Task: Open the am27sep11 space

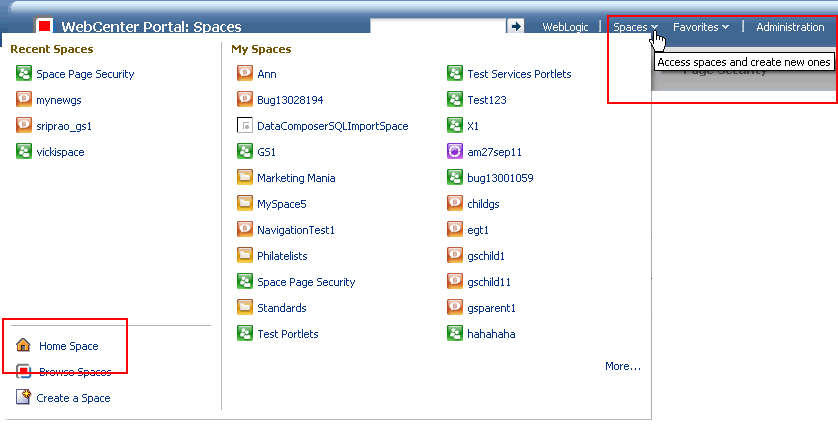Action: coord(494,152)
